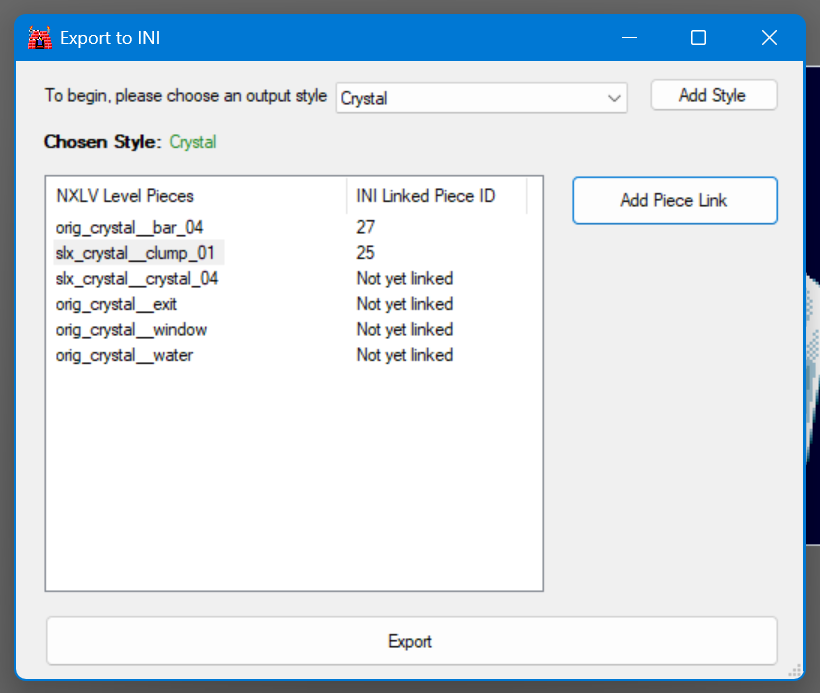Select the slx_crystal__crystal_04 piece
This screenshot has width=820, height=693.
(x=137, y=278)
